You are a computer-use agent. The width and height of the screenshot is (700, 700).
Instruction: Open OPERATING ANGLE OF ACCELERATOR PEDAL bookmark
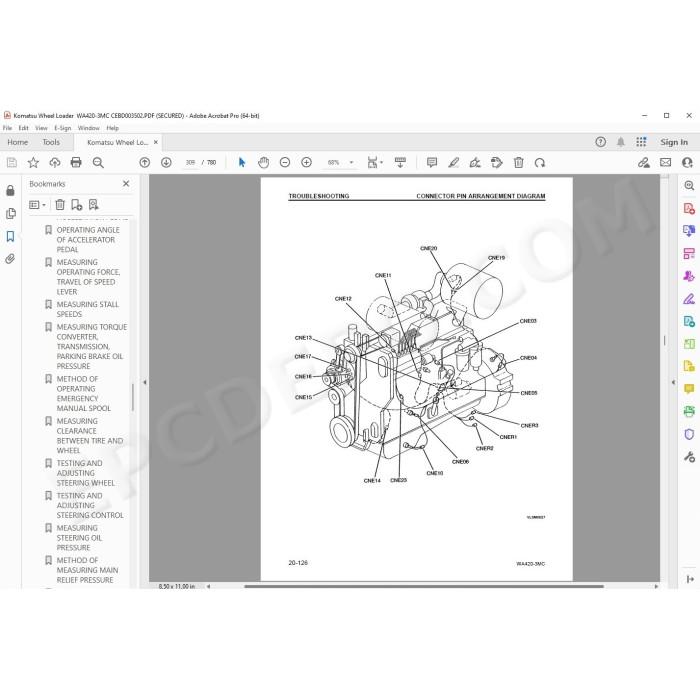[88, 240]
